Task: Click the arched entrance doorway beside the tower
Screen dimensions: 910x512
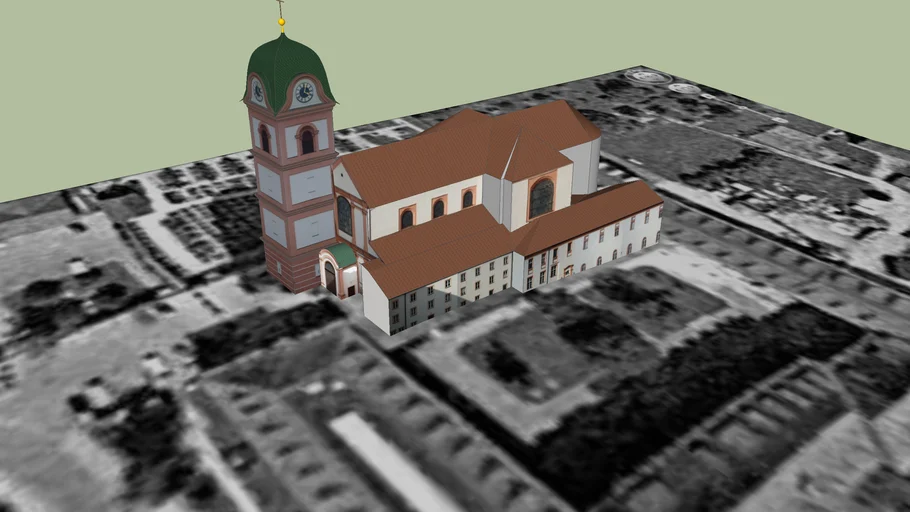Action: click(x=331, y=276)
